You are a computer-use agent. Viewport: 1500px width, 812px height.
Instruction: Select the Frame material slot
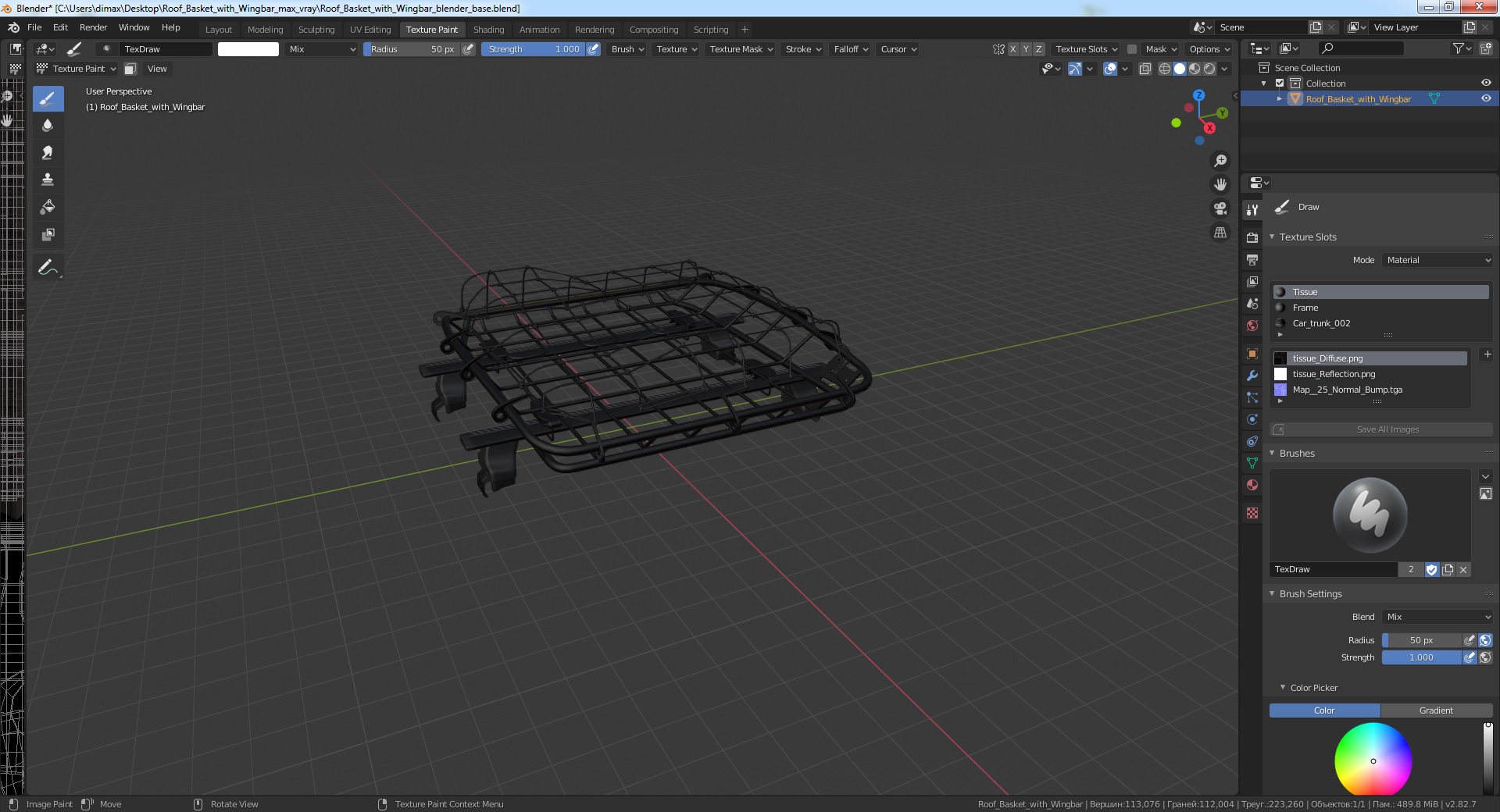tap(1380, 308)
